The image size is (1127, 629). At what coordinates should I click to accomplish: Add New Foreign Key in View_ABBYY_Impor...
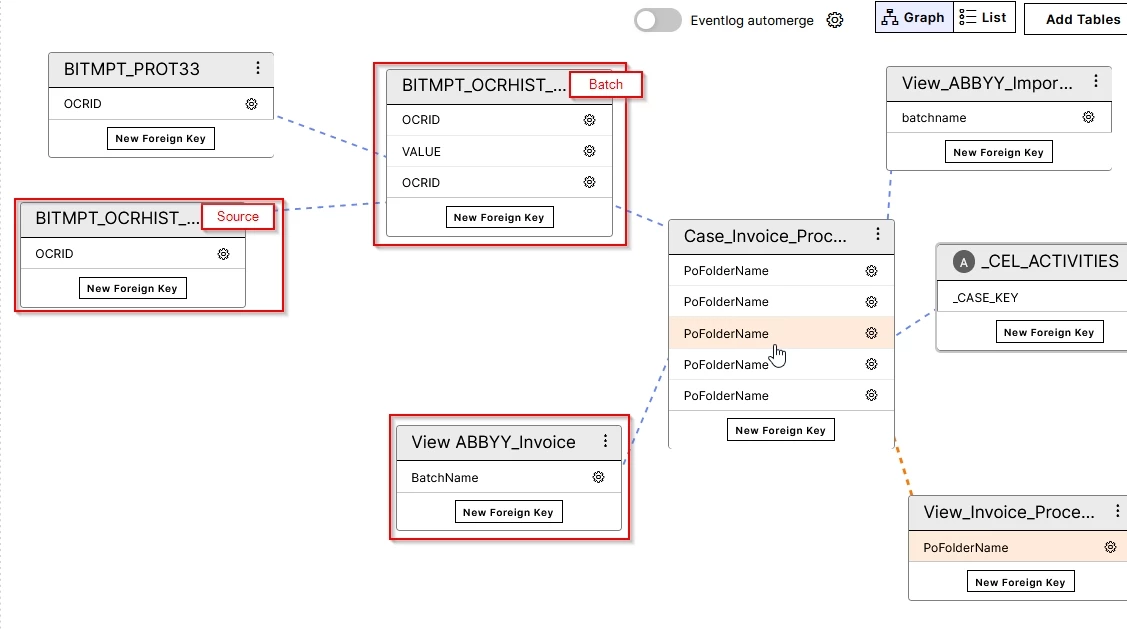pos(998,152)
